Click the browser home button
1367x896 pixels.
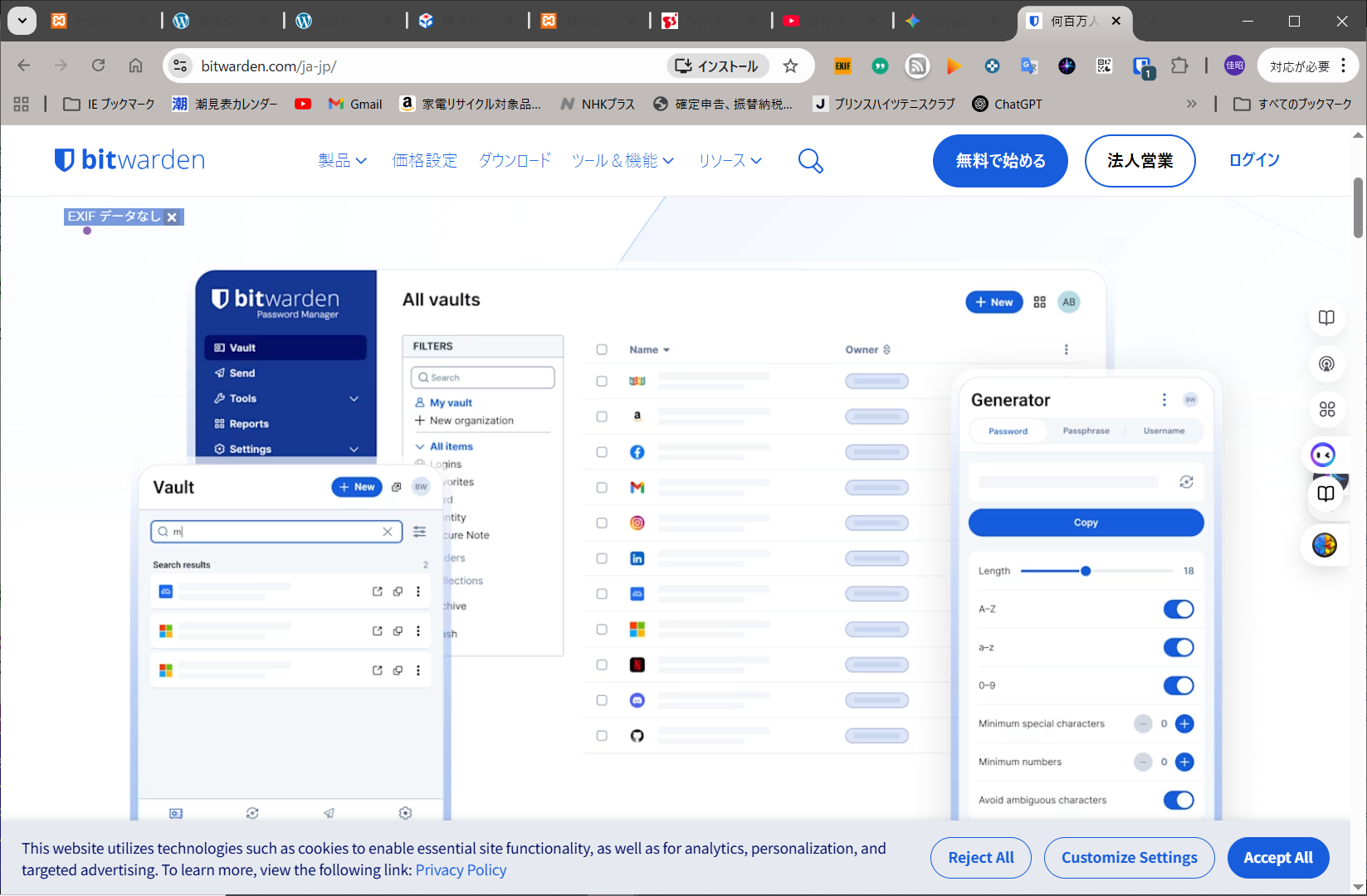pos(135,66)
